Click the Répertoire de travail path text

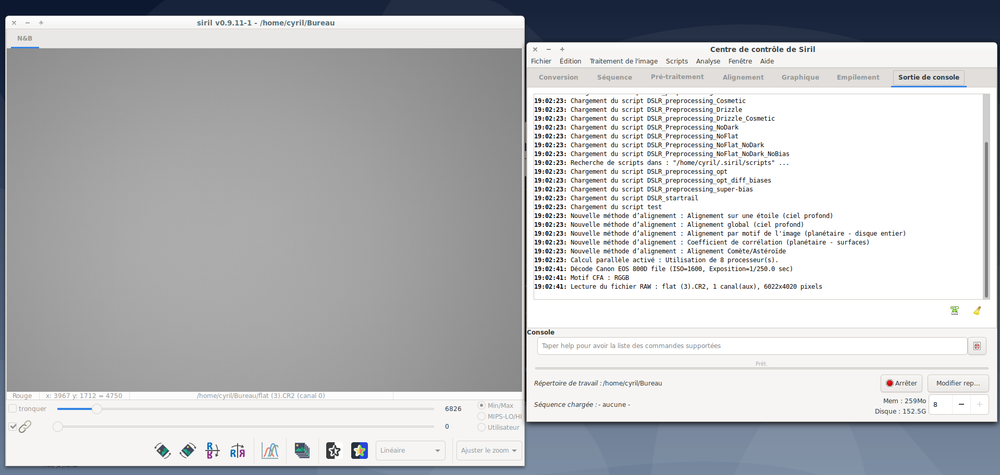[598, 383]
